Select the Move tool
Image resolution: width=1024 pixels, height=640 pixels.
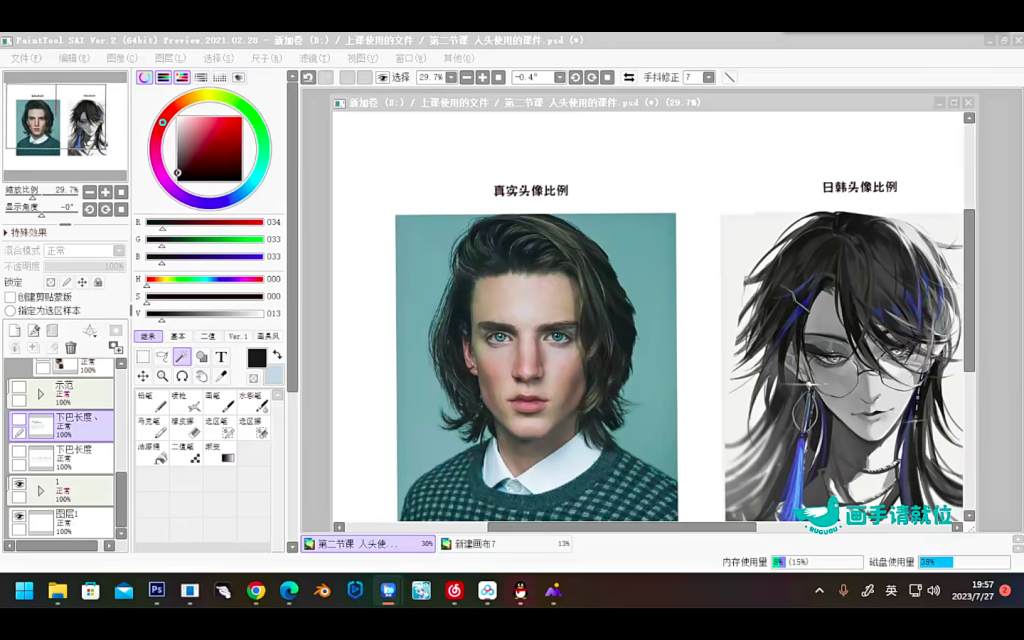coord(143,376)
